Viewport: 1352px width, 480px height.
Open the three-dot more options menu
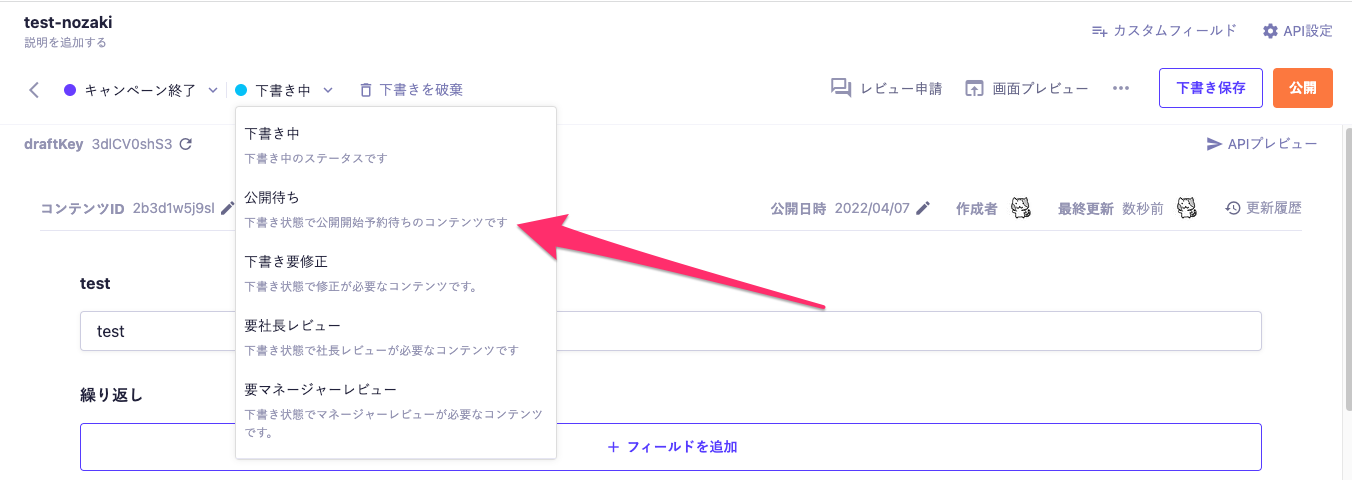coord(1121,88)
